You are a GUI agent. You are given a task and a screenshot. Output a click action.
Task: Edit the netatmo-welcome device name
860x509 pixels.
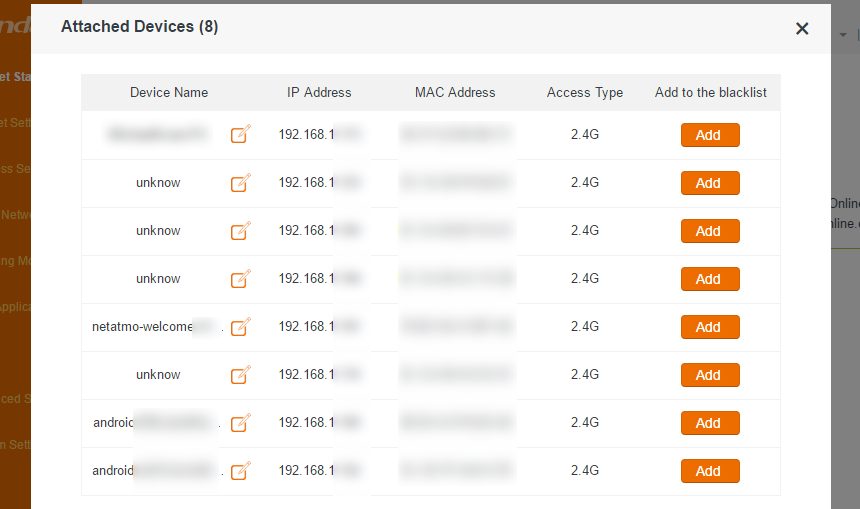tap(240, 326)
